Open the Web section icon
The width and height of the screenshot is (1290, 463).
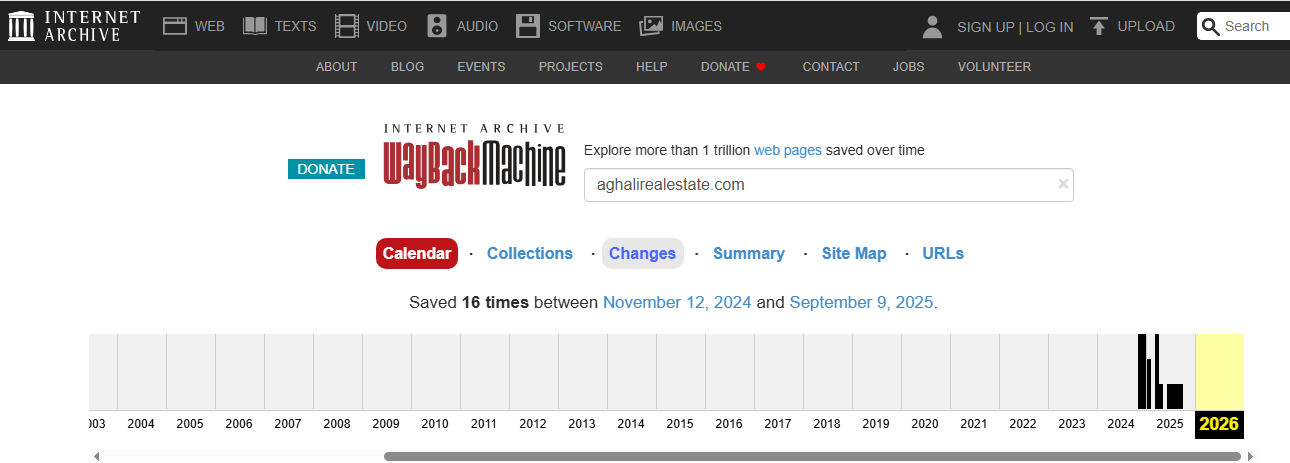(x=176, y=26)
